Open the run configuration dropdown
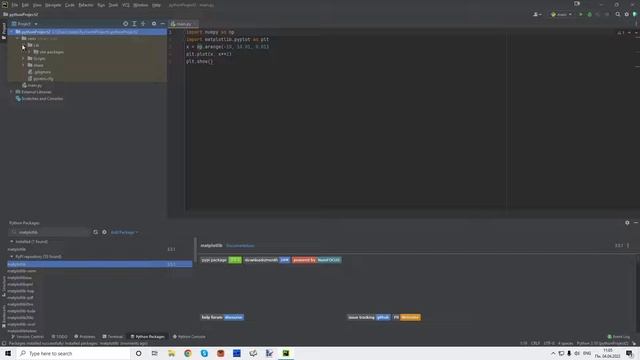The width and height of the screenshot is (640, 360). click(x=562, y=14)
